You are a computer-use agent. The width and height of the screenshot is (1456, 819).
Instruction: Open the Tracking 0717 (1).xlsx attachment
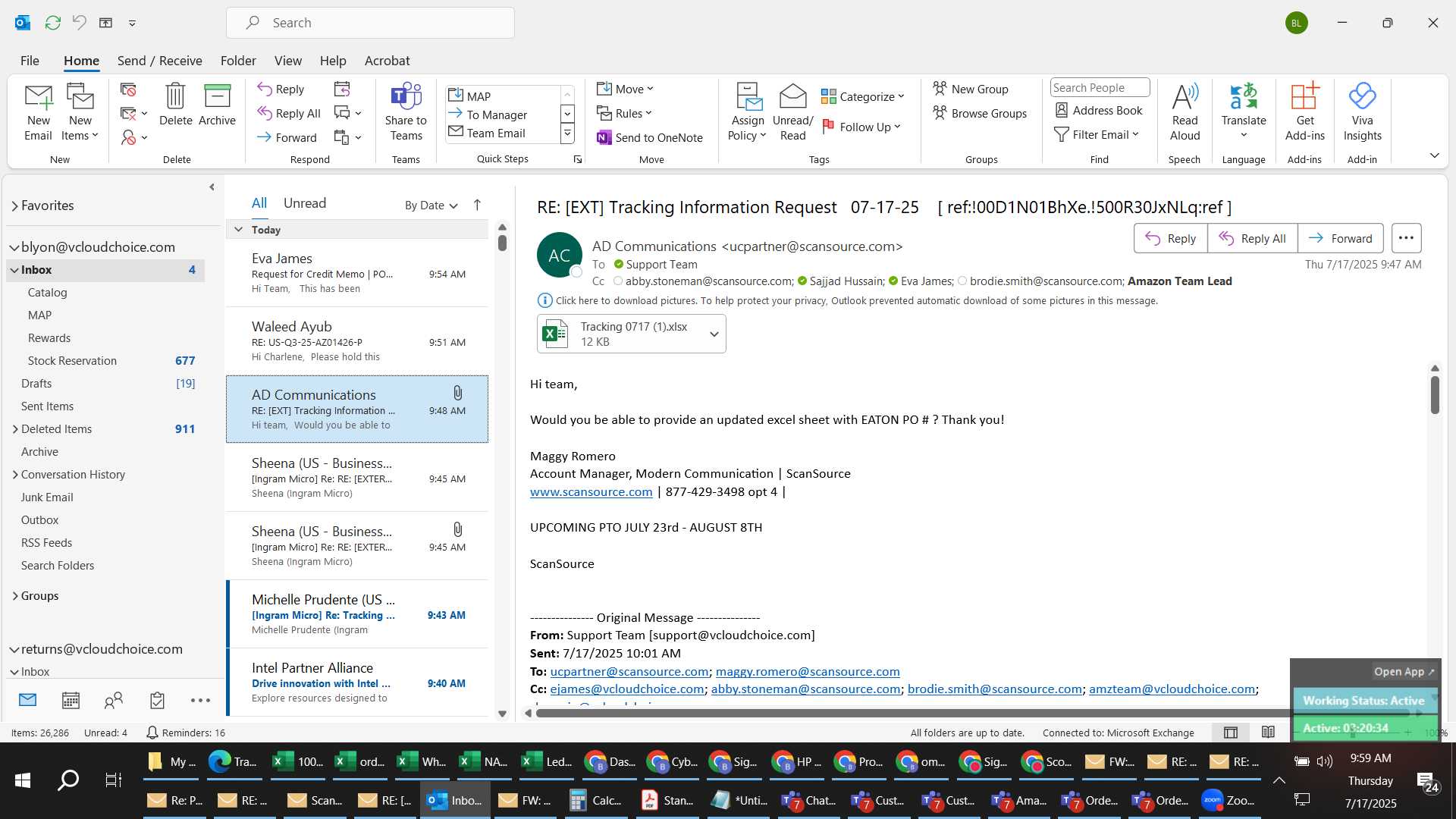pyautogui.click(x=622, y=334)
